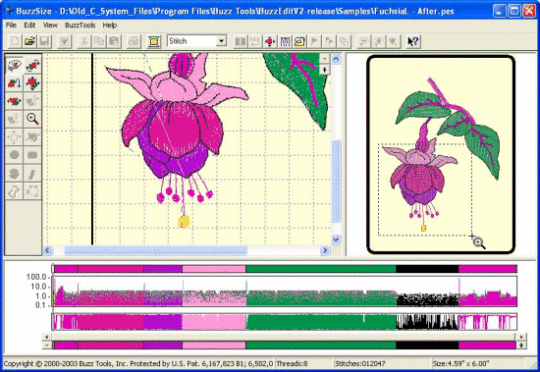This screenshot has height=372, width=540.
Task: Select the green segment in the upper thread color bar
Action: coord(321,269)
